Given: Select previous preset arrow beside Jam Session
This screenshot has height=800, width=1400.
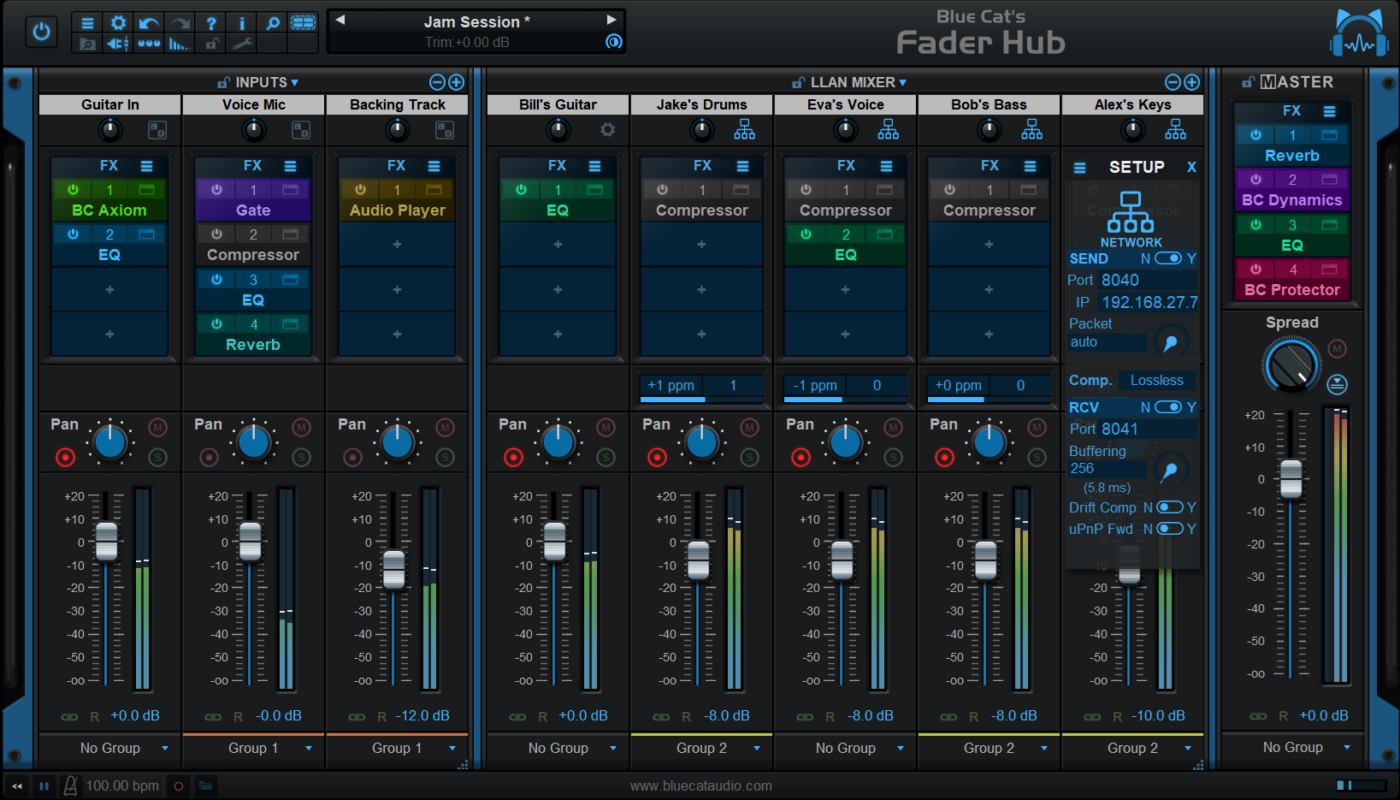Looking at the screenshot, I should [340, 20].
